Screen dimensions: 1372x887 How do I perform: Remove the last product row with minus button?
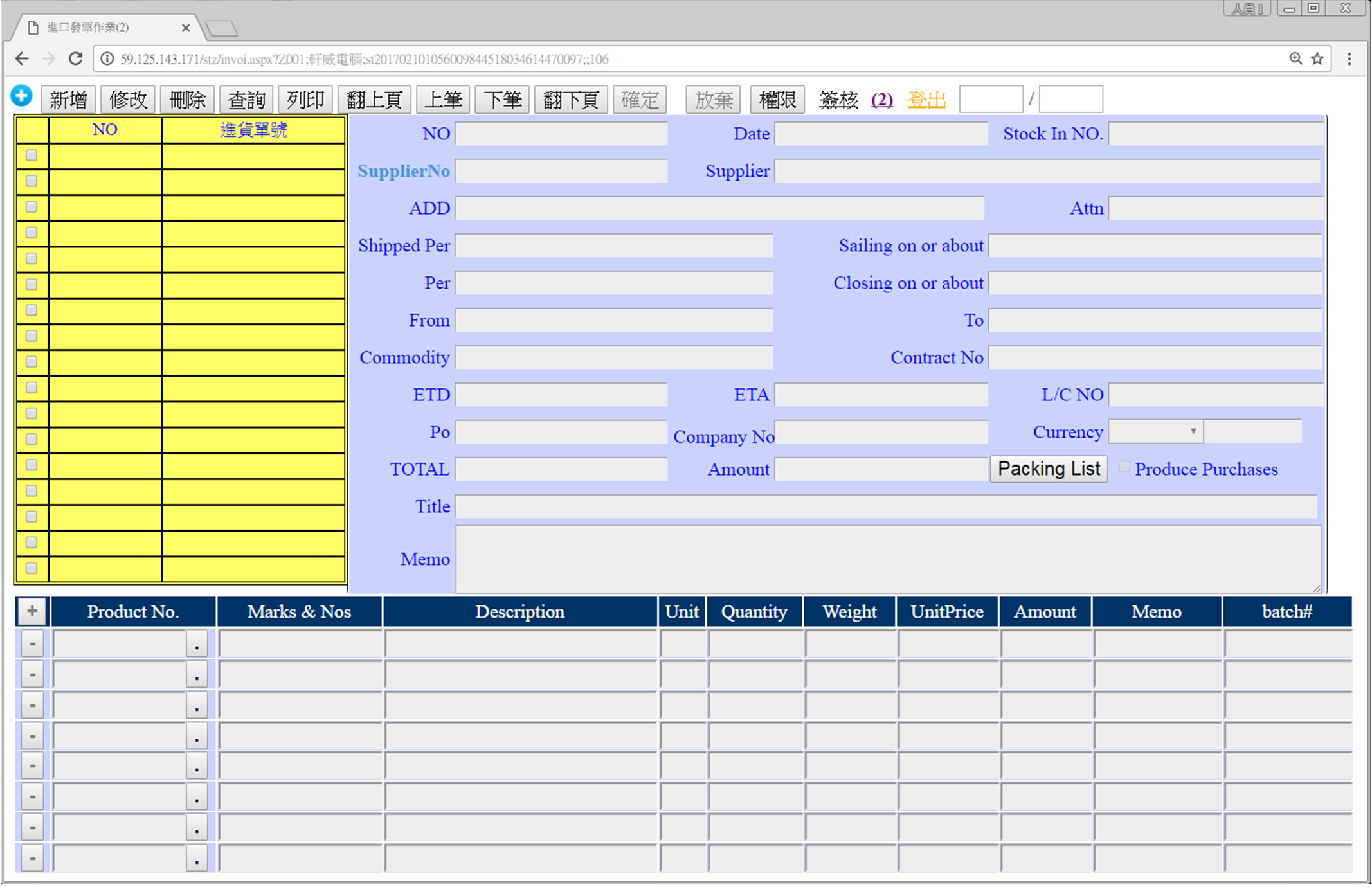(x=32, y=858)
